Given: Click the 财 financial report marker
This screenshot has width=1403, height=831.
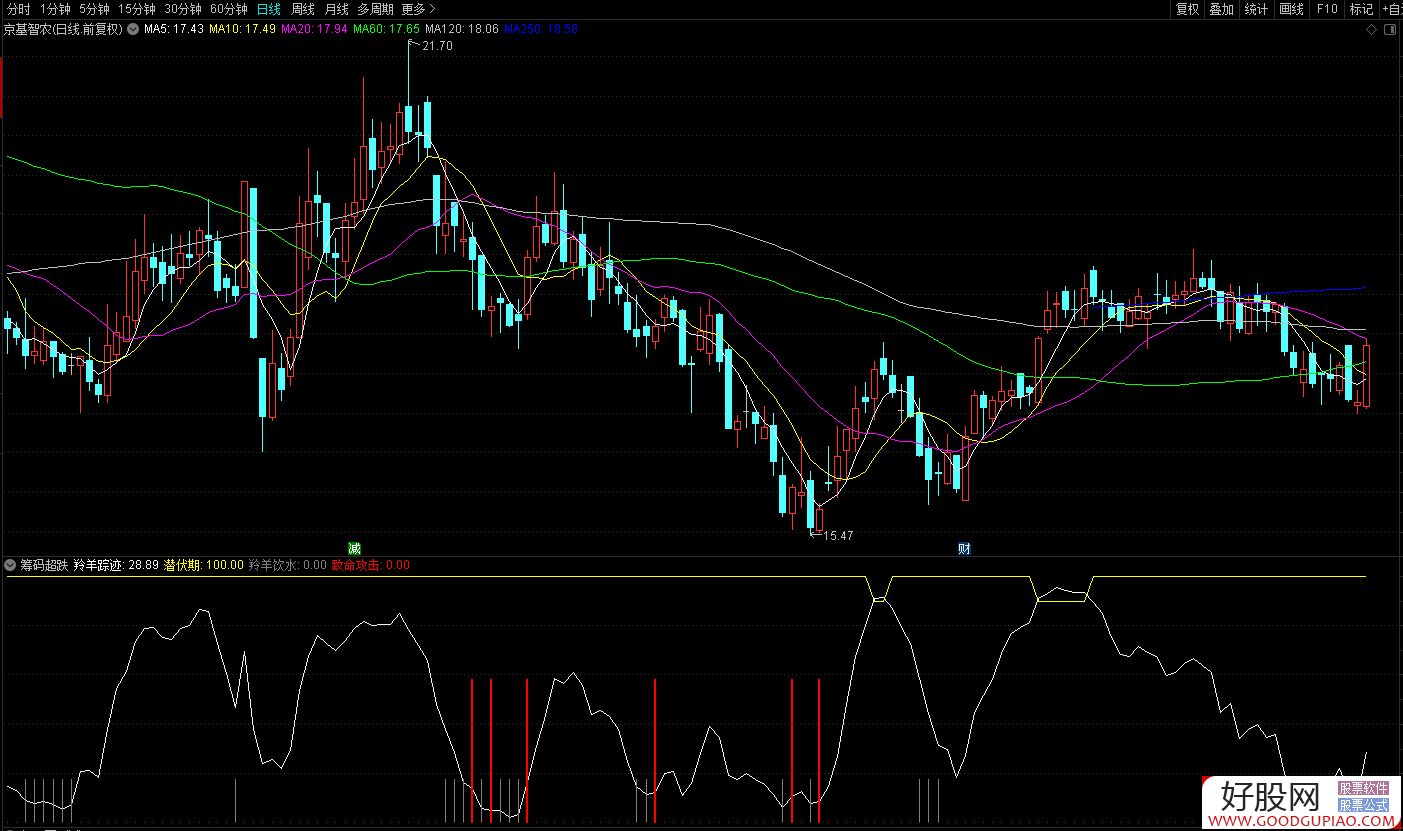Looking at the screenshot, I should (964, 548).
